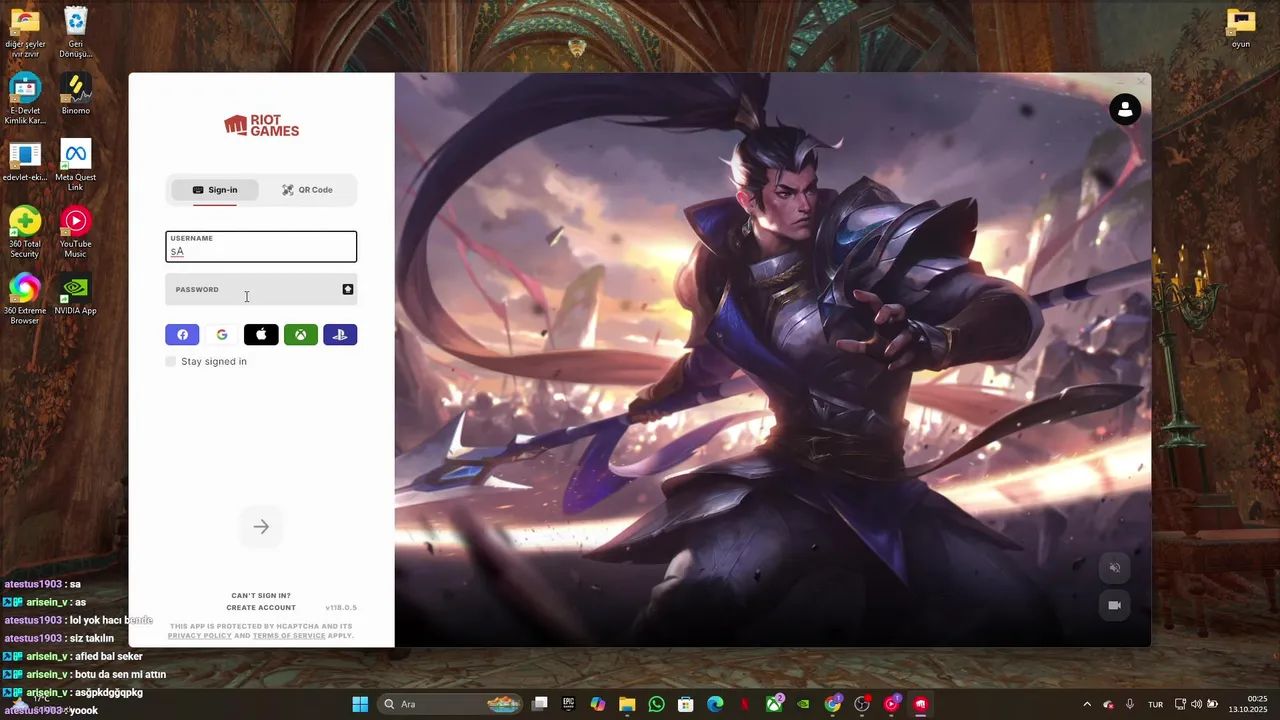Image resolution: width=1280 pixels, height=720 pixels.
Task: Select the edevlet-eki desktop file
Action: click(x=25, y=161)
